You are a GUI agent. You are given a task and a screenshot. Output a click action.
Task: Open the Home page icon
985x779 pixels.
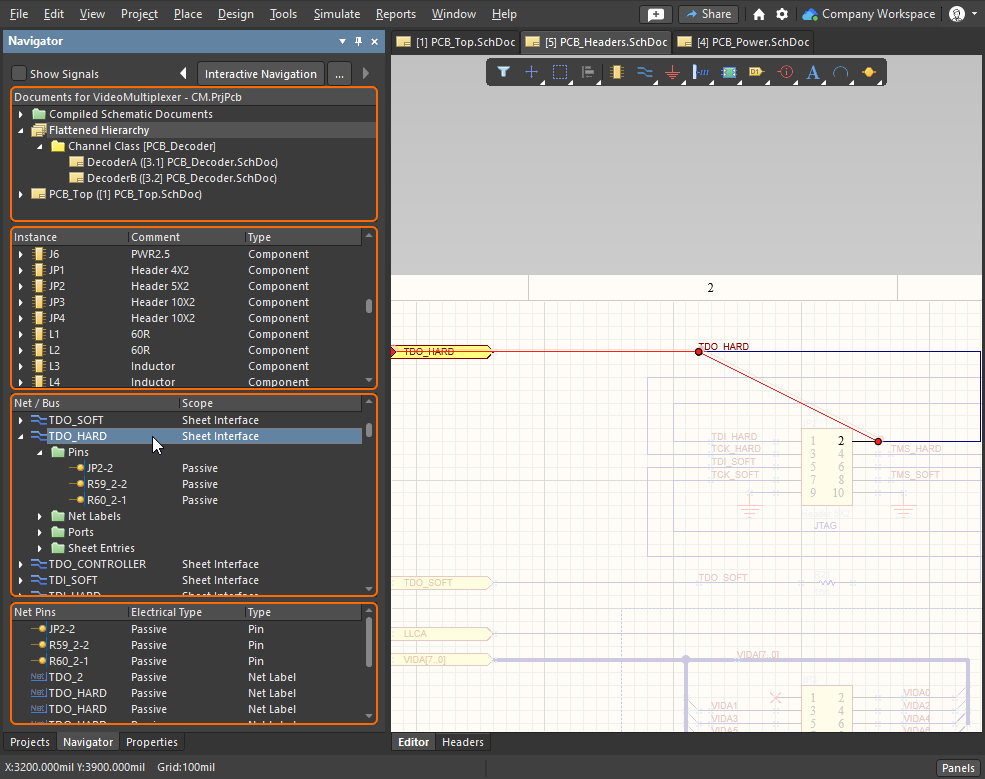tap(759, 15)
